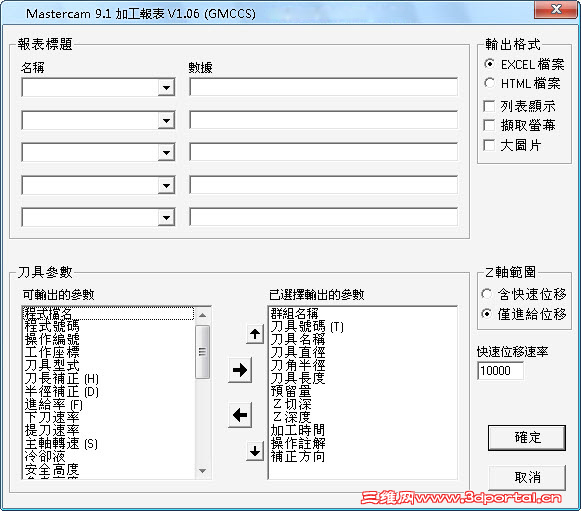The width and height of the screenshot is (581, 511).
Task: Open the second 名稱 dropdown
Action: tap(166, 120)
